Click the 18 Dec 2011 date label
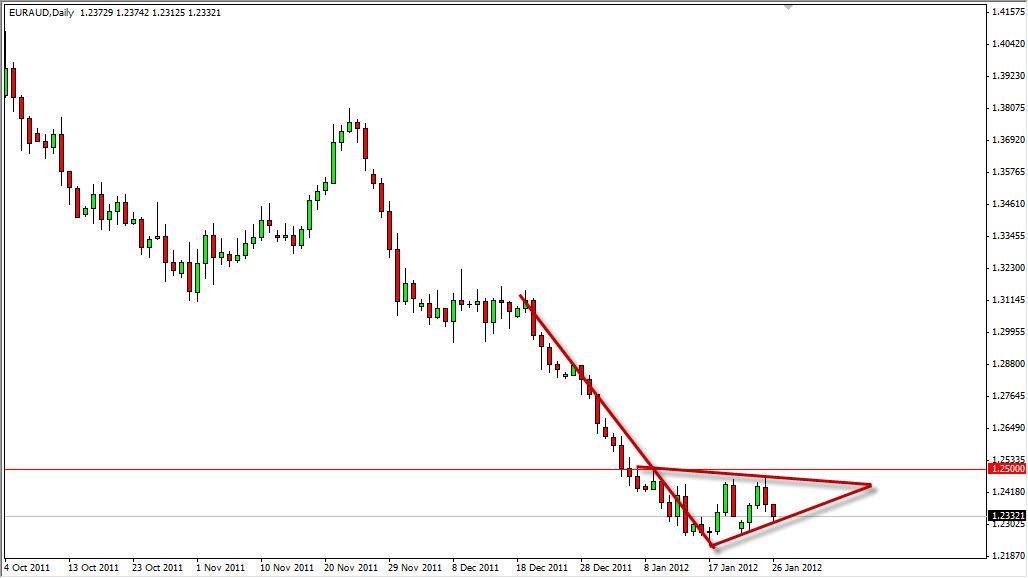The height and width of the screenshot is (578, 1028). click(x=542, y=568)
